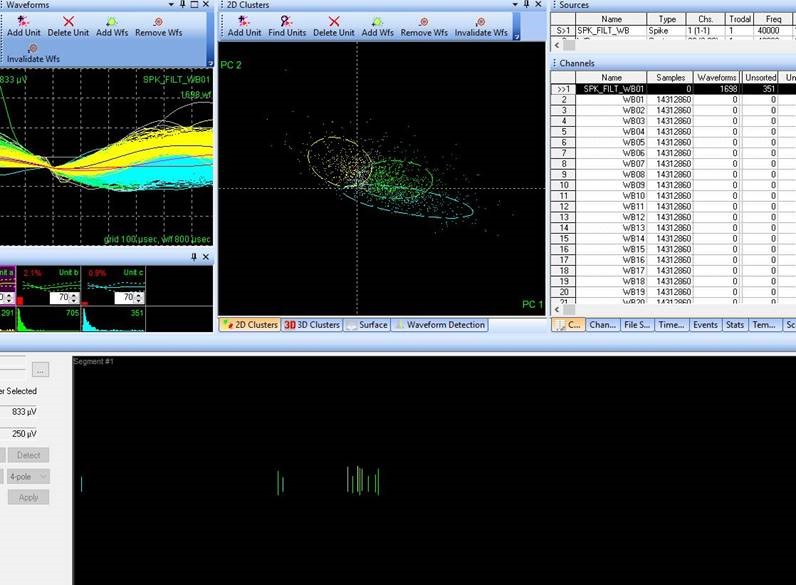796x585 pixels.
Task: Pin the 2D Clusters panel
Action: (x=526, y=5)
